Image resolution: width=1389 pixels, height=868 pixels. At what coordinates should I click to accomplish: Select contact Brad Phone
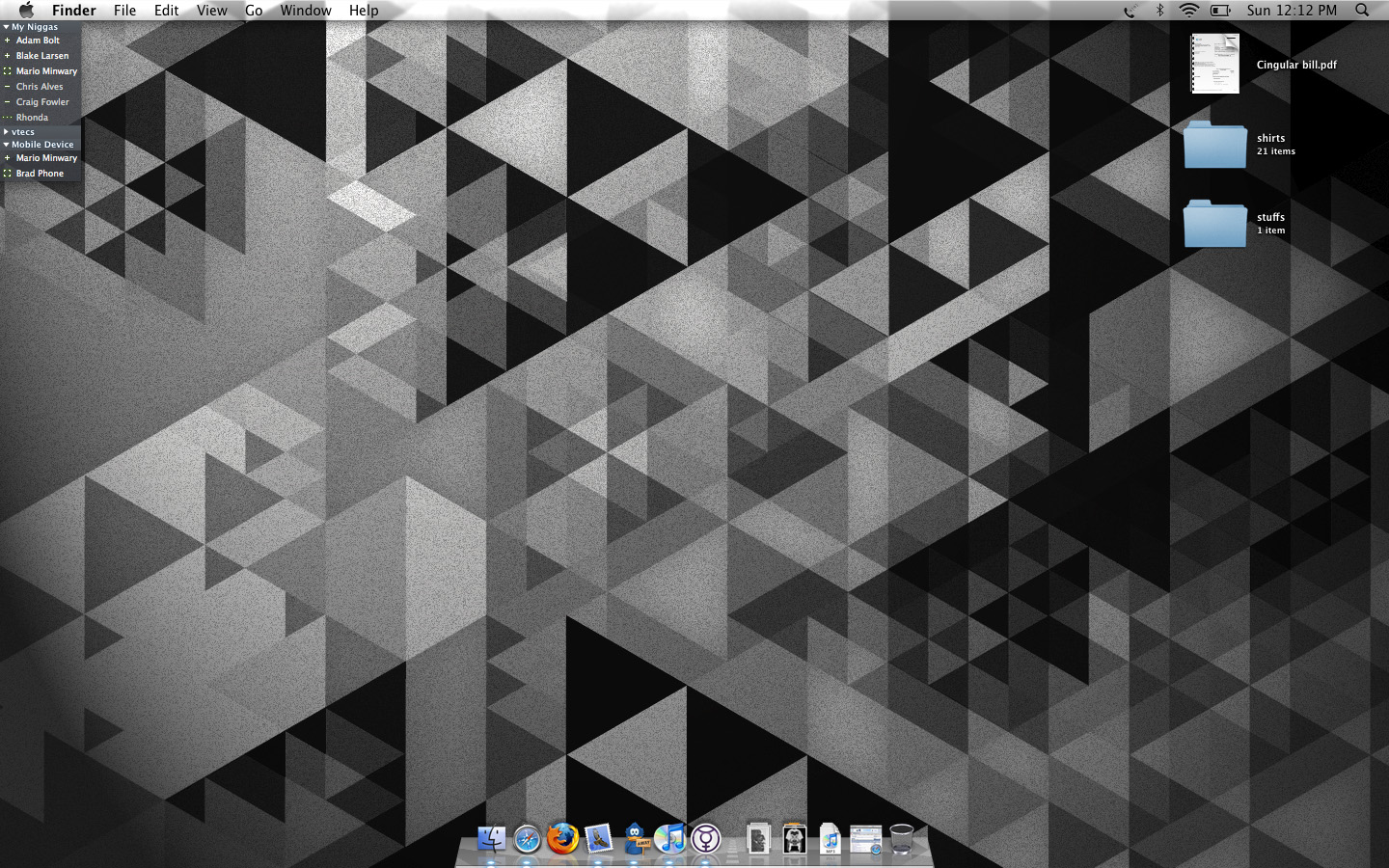[41, 174]
